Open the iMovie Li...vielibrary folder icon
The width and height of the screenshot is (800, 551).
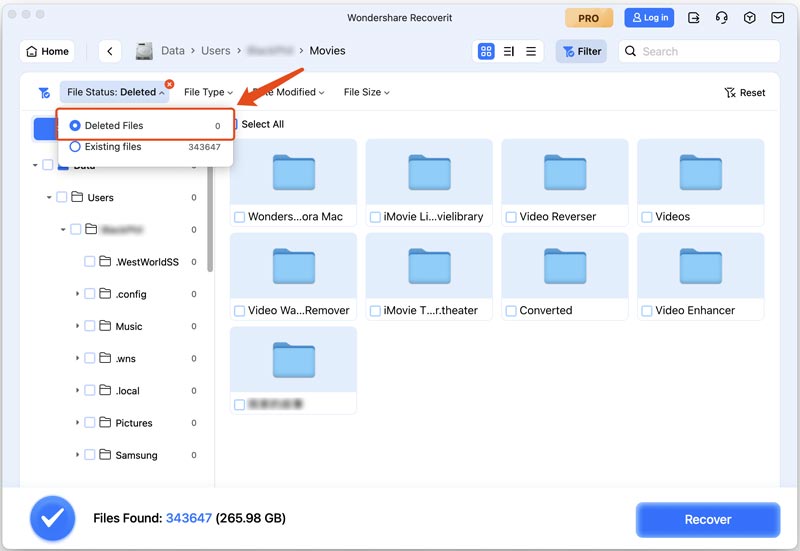pyautogui.click(x=430, y=172)
